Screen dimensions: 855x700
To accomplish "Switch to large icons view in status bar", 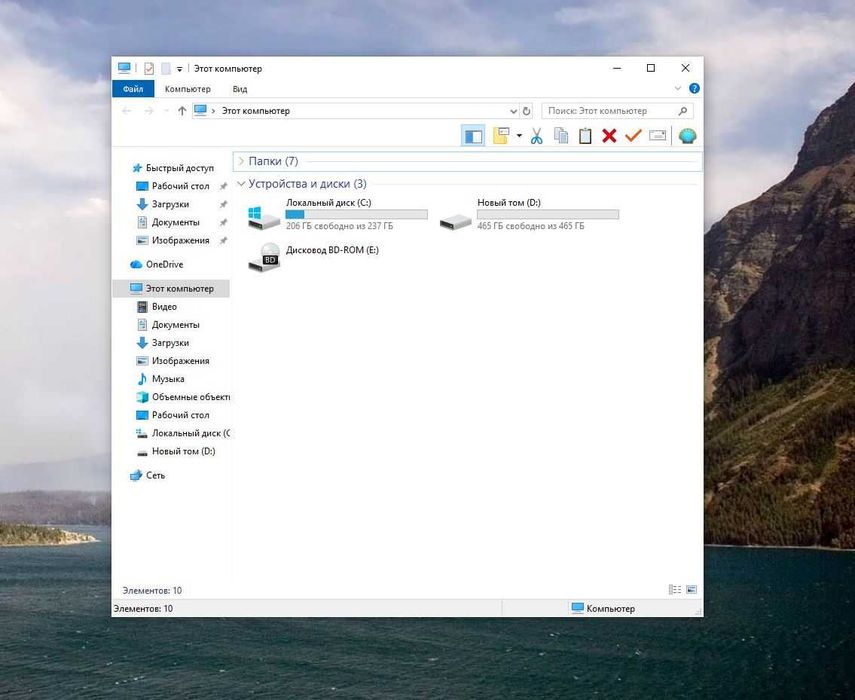I will pyautogui.click(x=691, y=589).
